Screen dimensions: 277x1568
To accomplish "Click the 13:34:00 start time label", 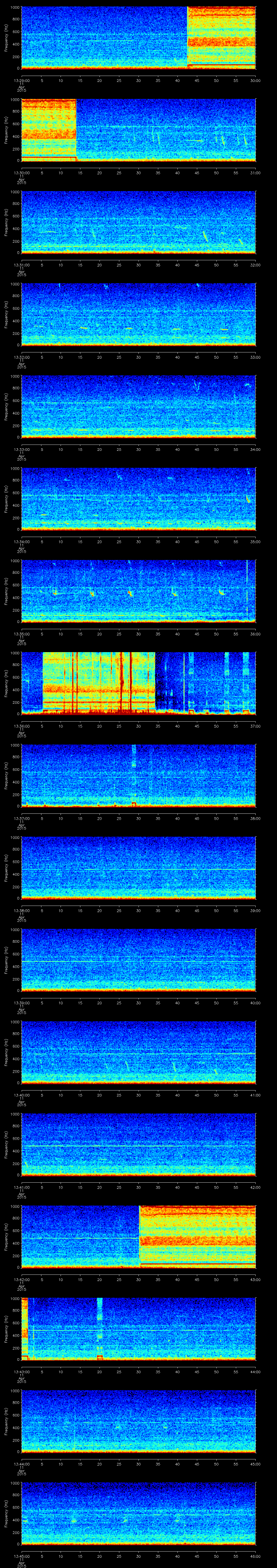I will [21, 542].
